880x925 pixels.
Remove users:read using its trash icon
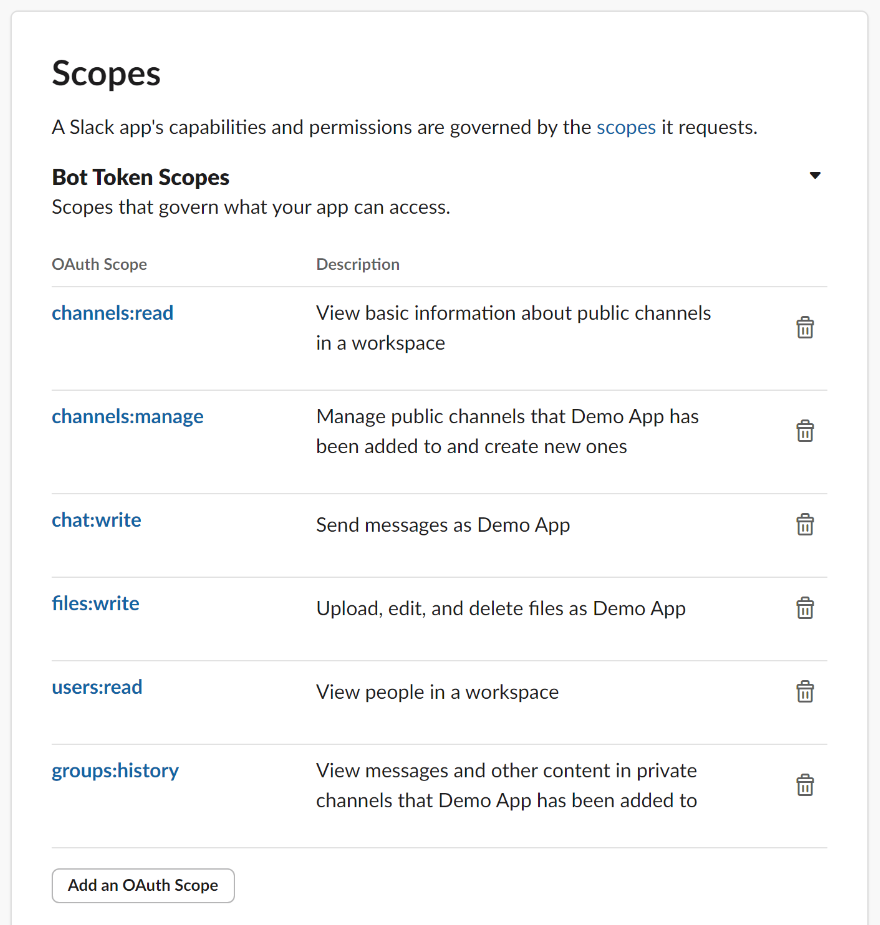pos(804,692)
